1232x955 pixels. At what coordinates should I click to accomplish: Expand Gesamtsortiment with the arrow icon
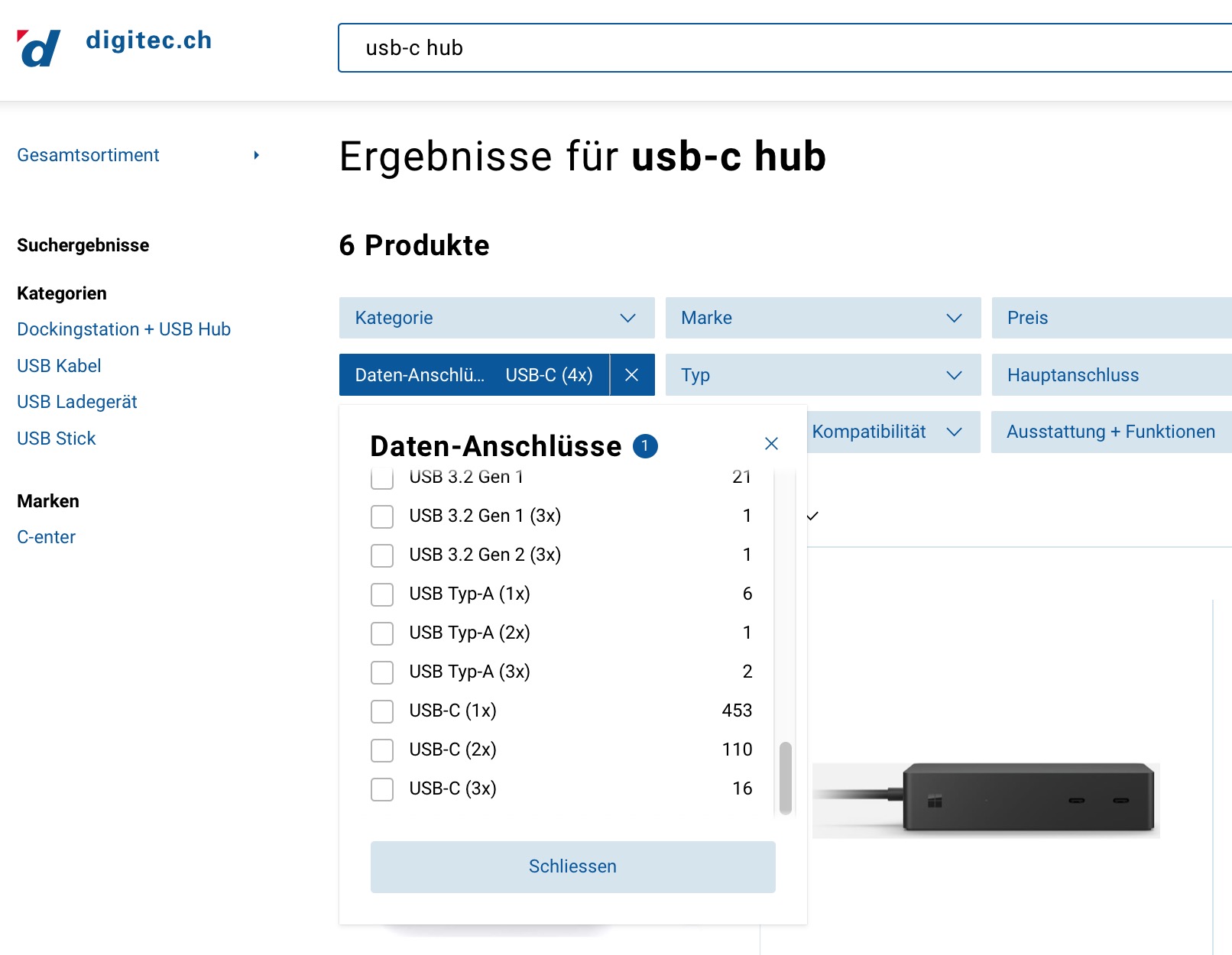(x=257, y=155)
